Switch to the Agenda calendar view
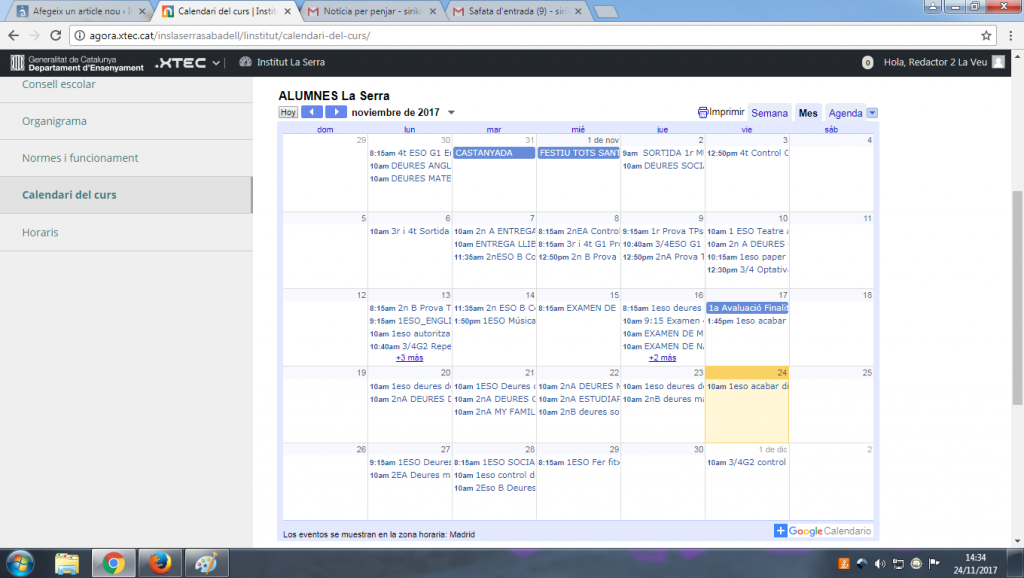 845,113
